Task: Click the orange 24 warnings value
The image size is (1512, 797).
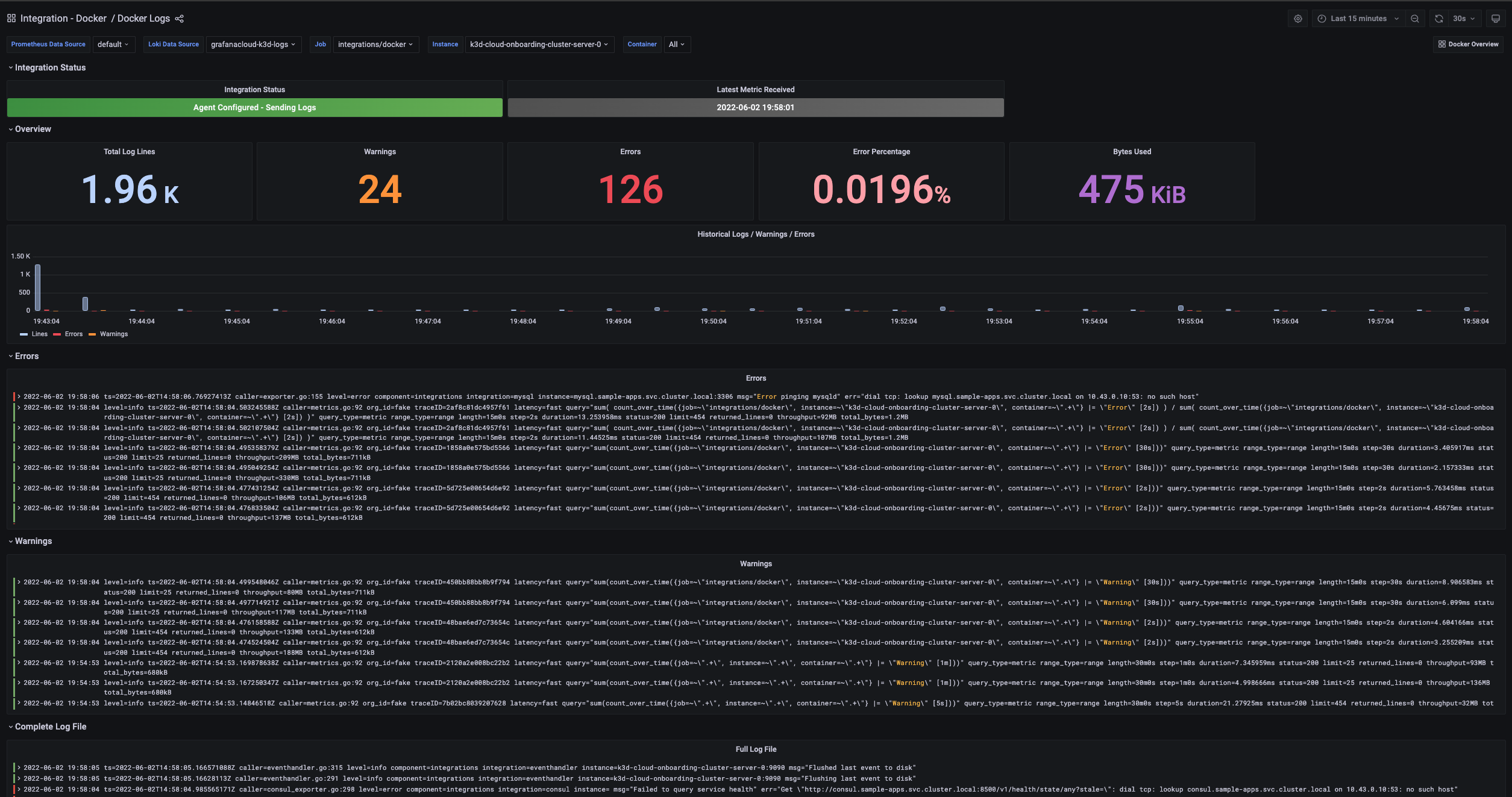Action: click(380, 190)
